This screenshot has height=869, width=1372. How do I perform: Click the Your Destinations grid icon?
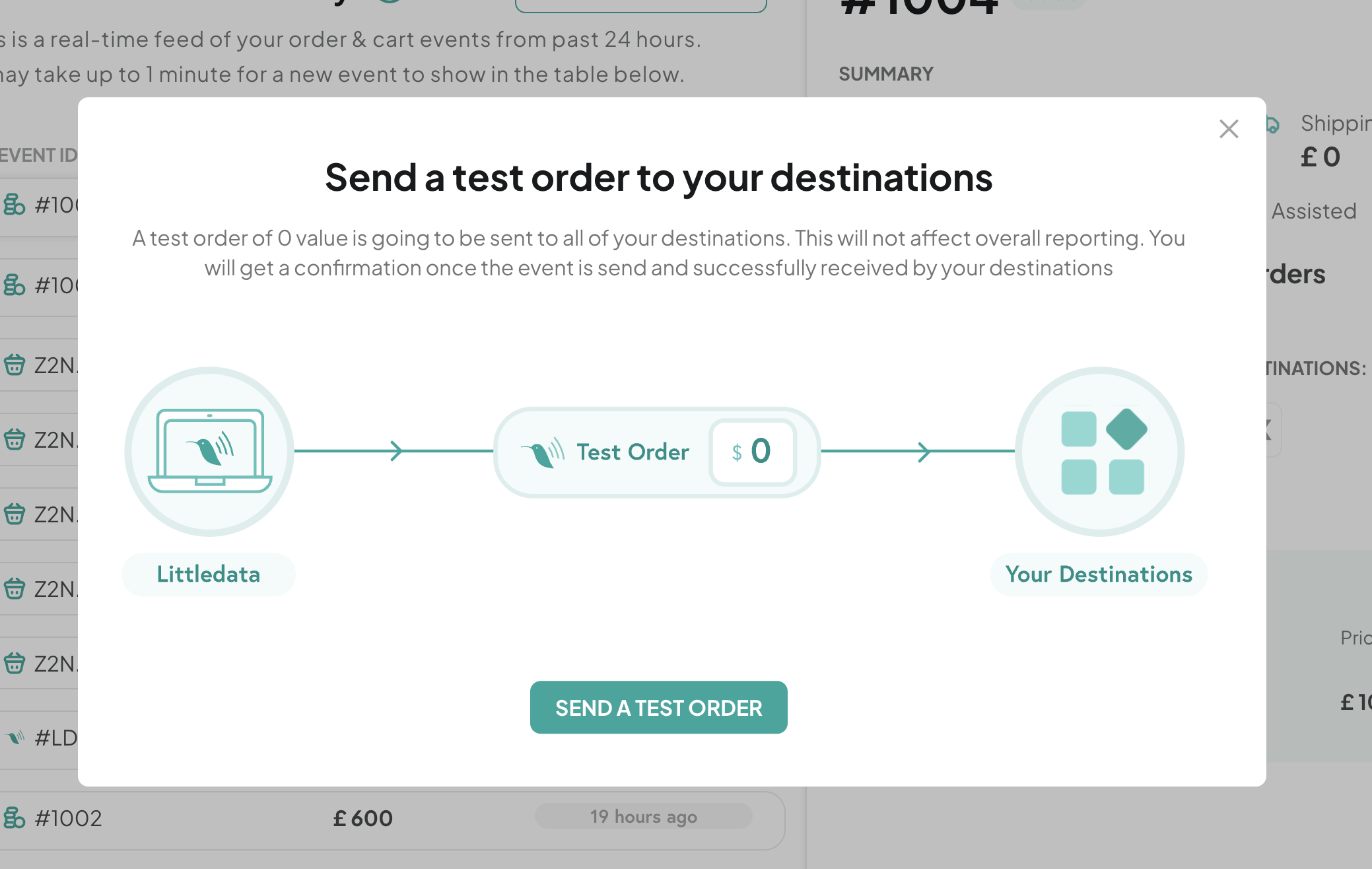(1099, 451)
